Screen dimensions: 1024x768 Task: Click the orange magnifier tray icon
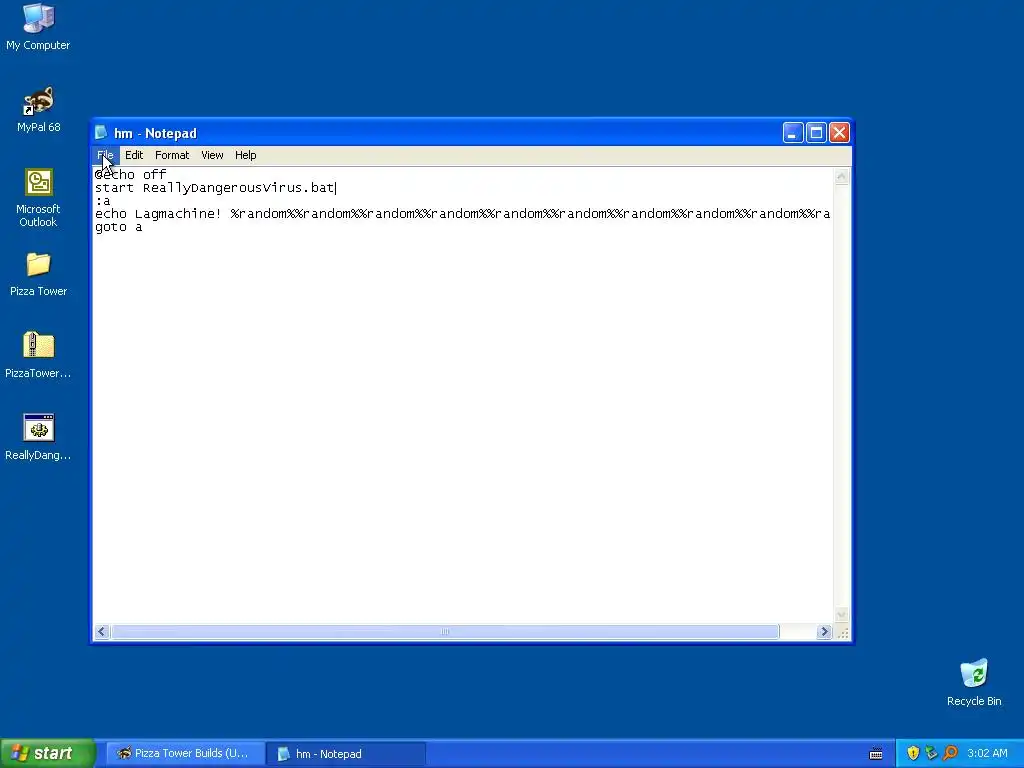(x=950, y=753)
